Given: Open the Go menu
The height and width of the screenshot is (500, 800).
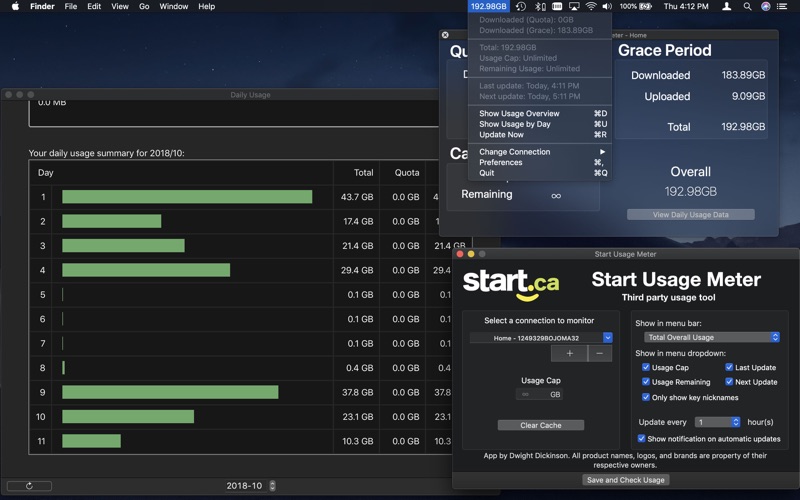Looking at the screenshot, I should coord(144,6).
